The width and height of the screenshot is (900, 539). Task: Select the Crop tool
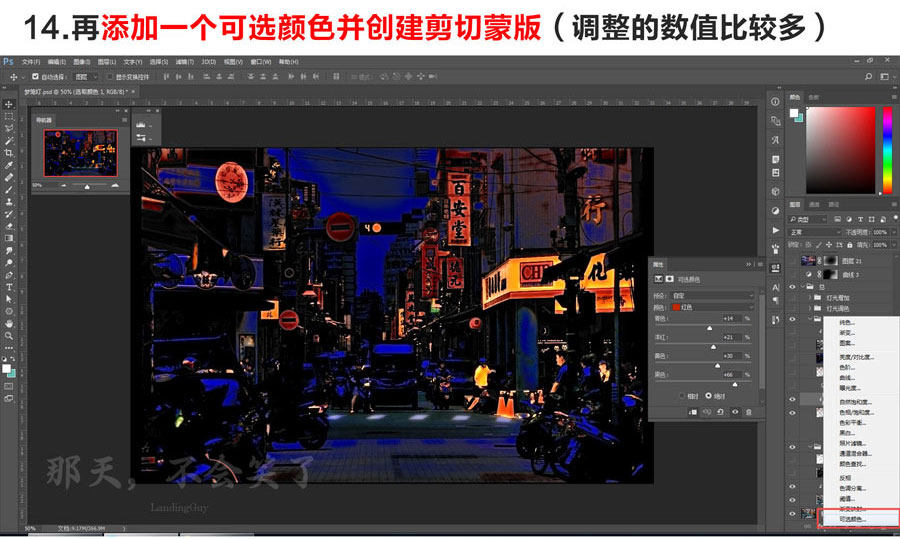(9, 153)
